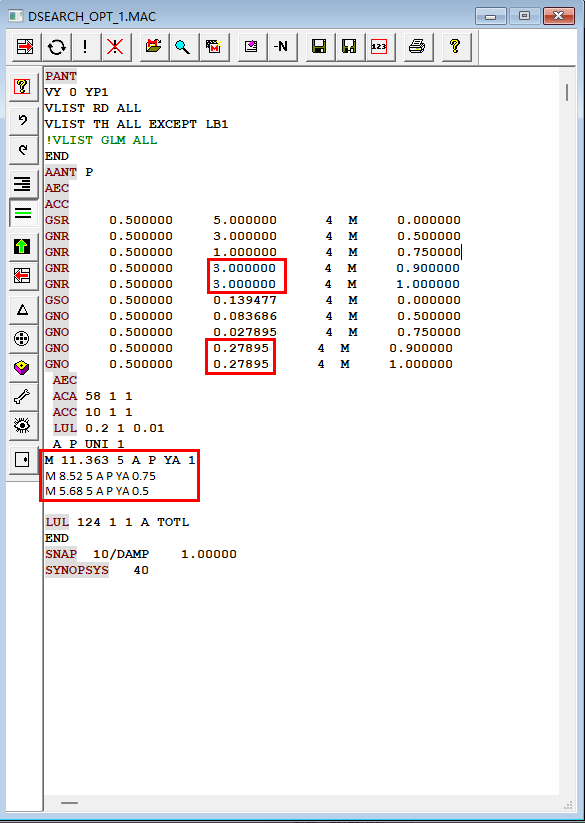Screen dimensions: 585x823
Task: Click the bone-shaped sidebar icon
Action: (x=23, y=397)
